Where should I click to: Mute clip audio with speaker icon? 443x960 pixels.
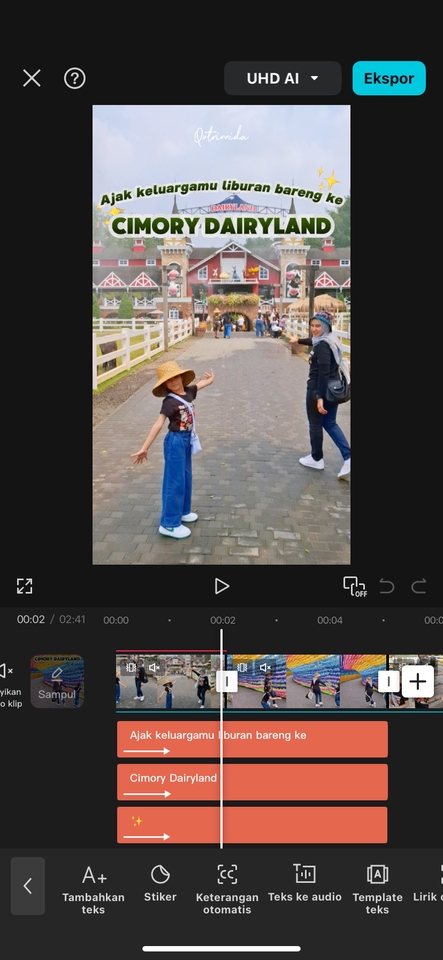point(6,671)
